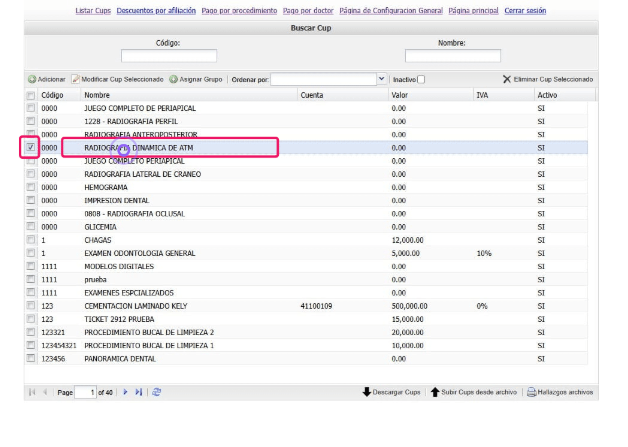Enable the Inactivo checkbox
628x447 pixels.
[421, 79]
